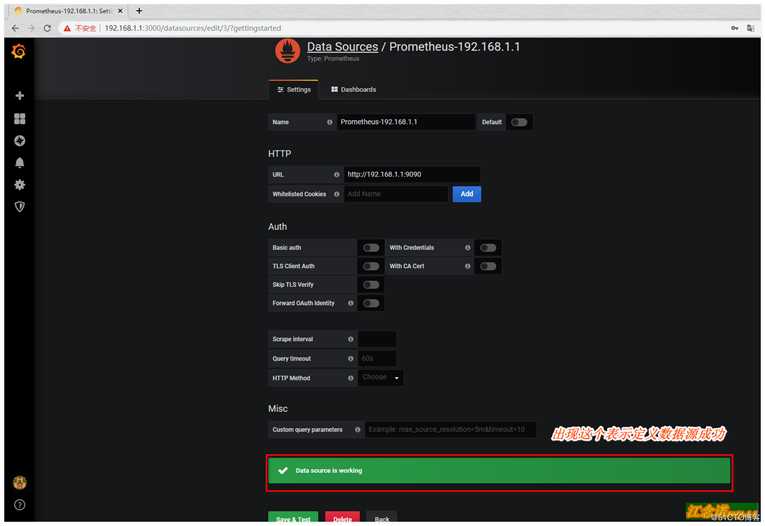Screen dimensions: 765x526
Task: Switch to the Dashboards tab
Action: pos(354,90)
